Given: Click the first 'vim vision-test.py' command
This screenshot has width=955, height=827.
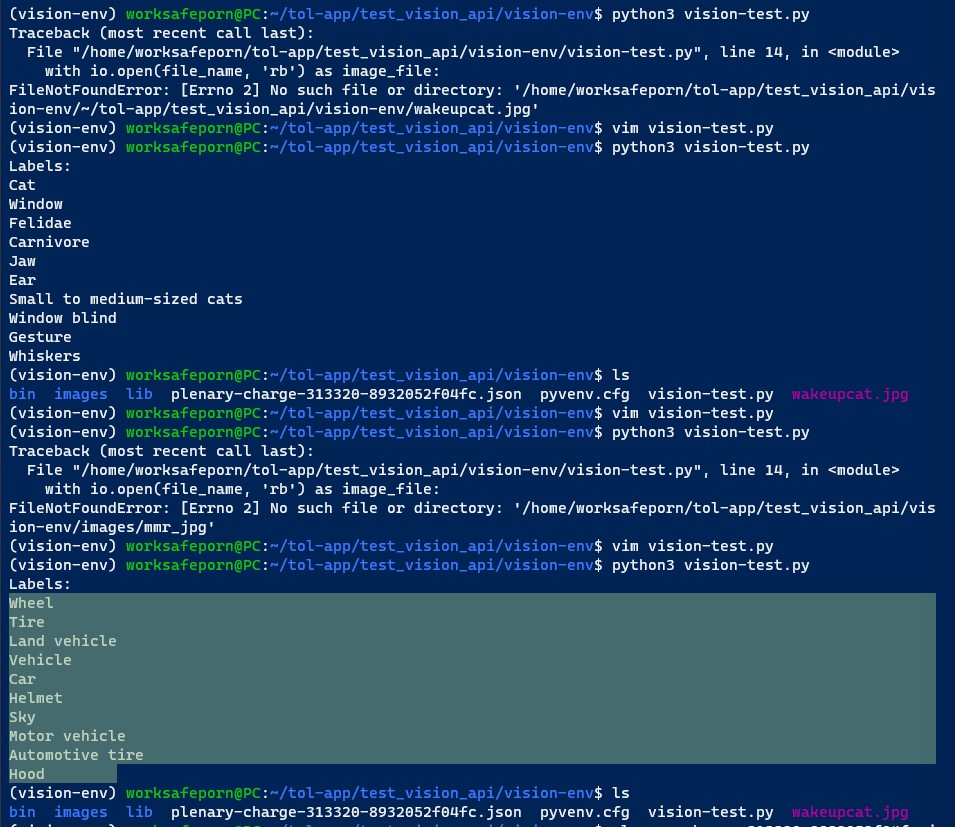Looking at the screenshot, I should [692, 128].
